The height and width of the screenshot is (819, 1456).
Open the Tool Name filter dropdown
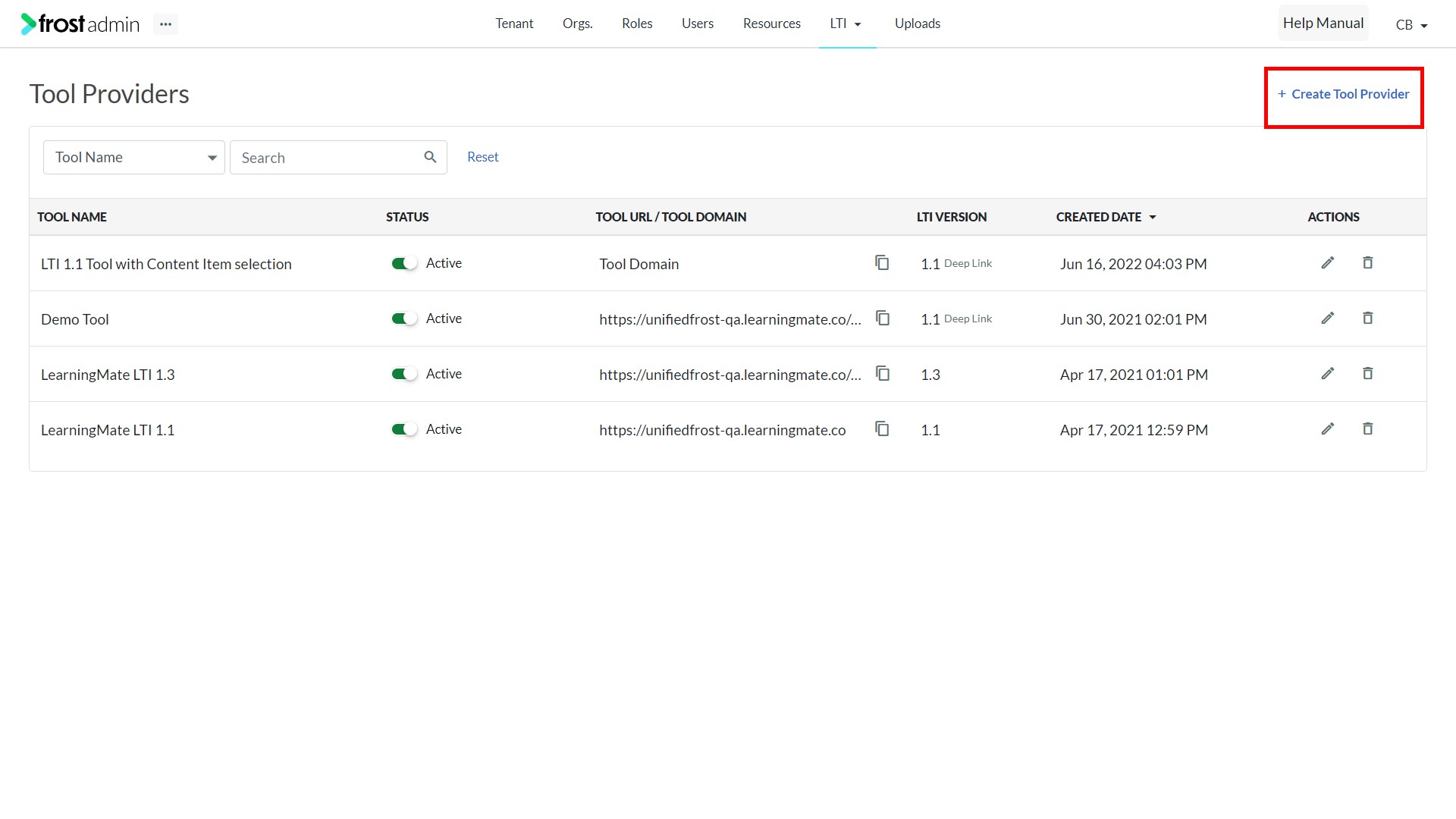pos(134,157)
